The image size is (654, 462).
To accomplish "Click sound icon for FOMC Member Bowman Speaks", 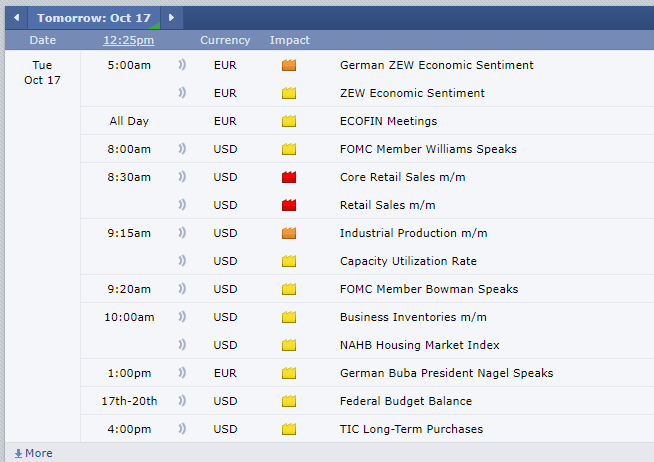I will point(183,289).
